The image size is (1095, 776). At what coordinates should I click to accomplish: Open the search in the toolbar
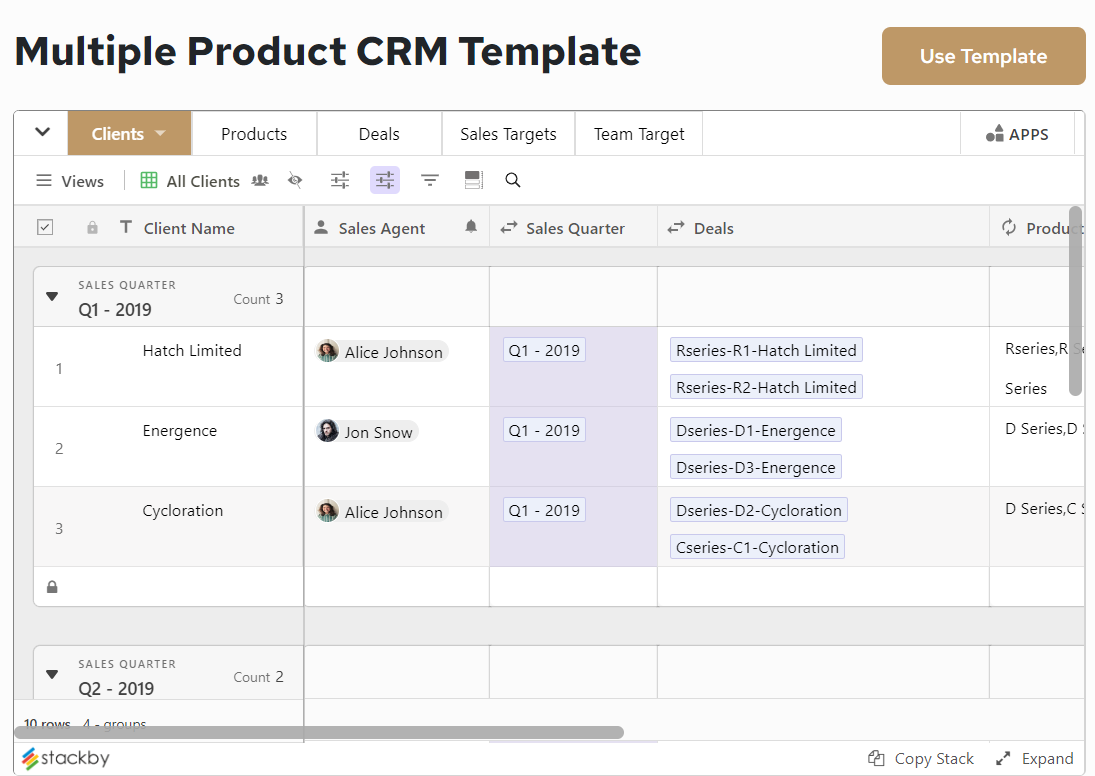(x=513, y=180)
